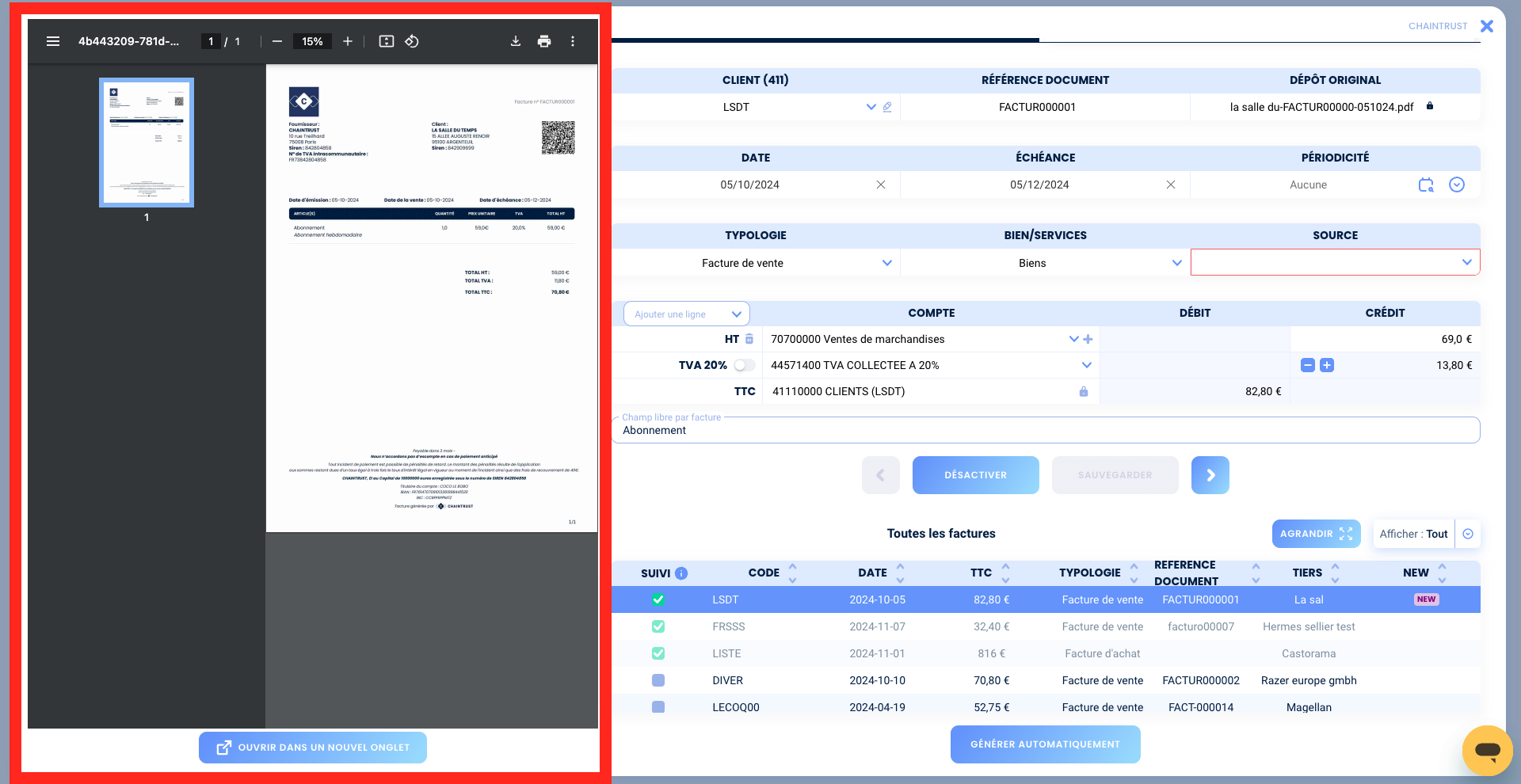
Task: Toggle the PDF sidebar menu icon
Action: [53, 41]
